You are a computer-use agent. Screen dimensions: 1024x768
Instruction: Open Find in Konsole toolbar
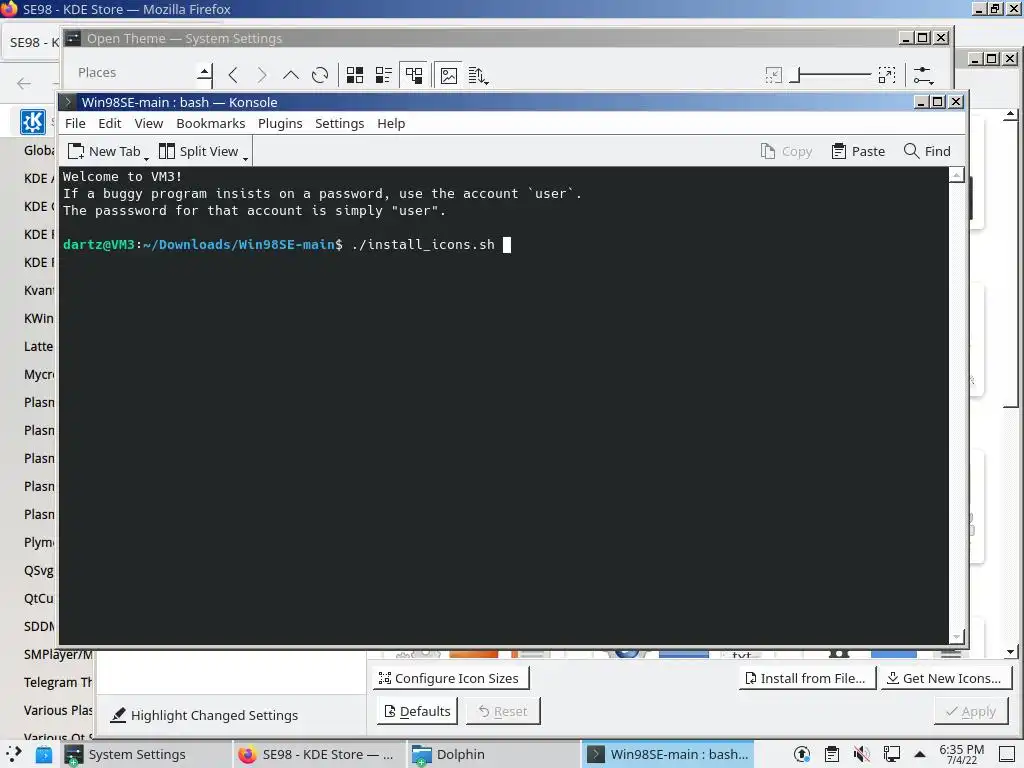click(927, 152)
